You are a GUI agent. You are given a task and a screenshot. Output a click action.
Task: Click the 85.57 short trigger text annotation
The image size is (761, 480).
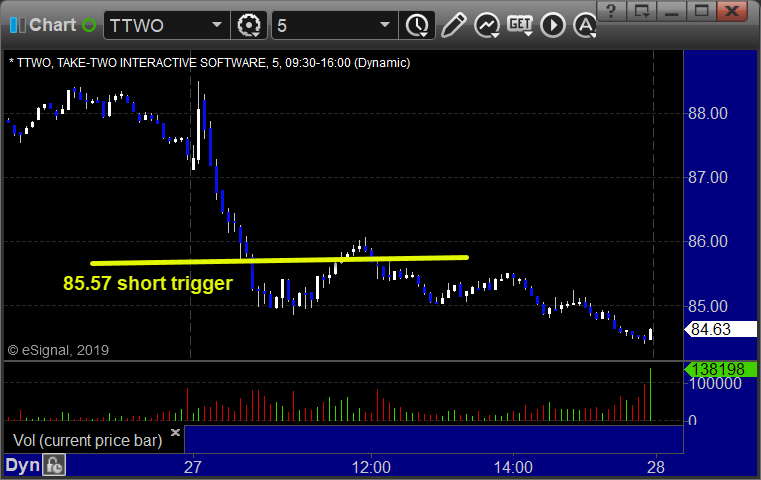pos(148,283)
